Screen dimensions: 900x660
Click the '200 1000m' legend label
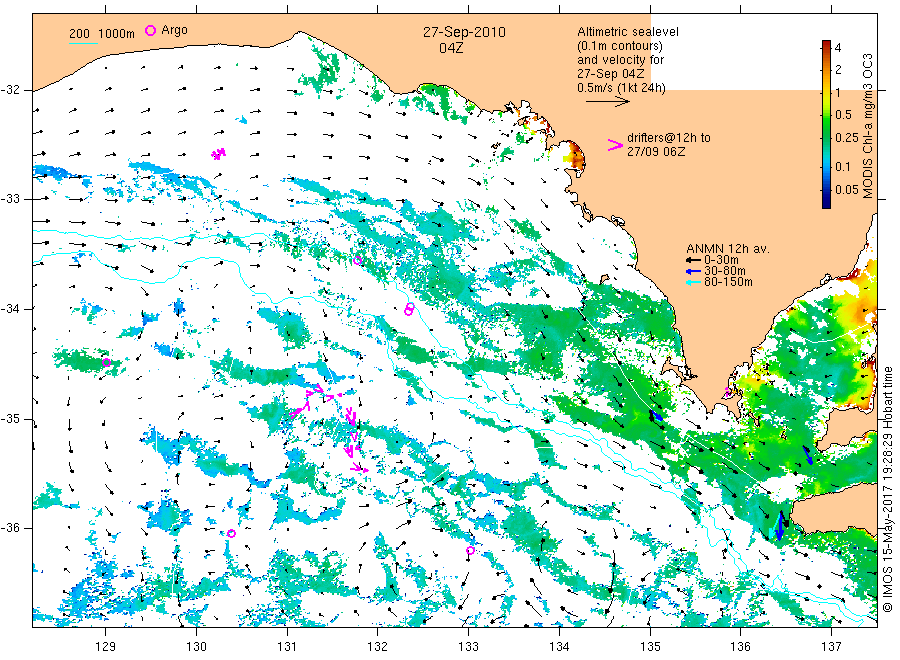point(102,34)
